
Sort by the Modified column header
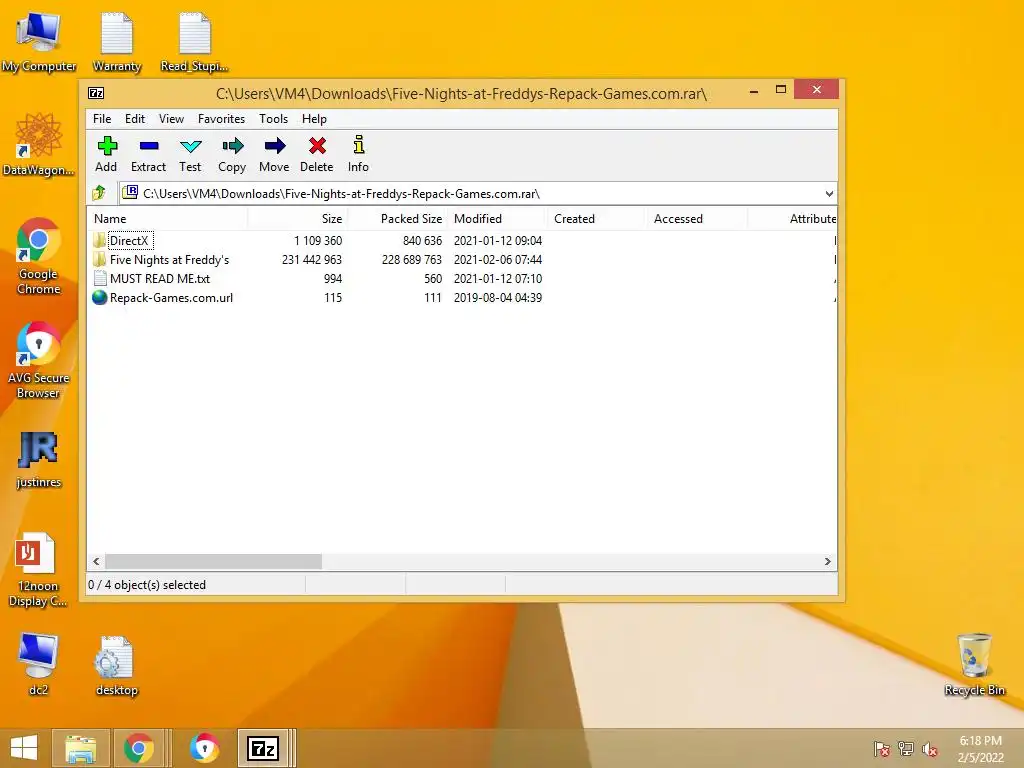click(x=498, y=219)
